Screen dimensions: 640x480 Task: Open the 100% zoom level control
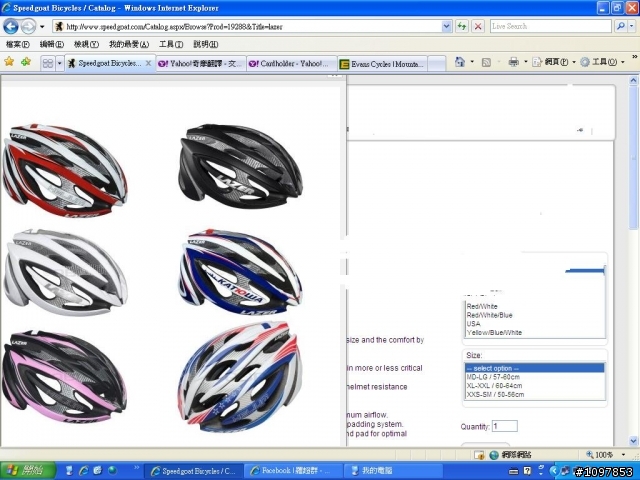pos(606,455)
